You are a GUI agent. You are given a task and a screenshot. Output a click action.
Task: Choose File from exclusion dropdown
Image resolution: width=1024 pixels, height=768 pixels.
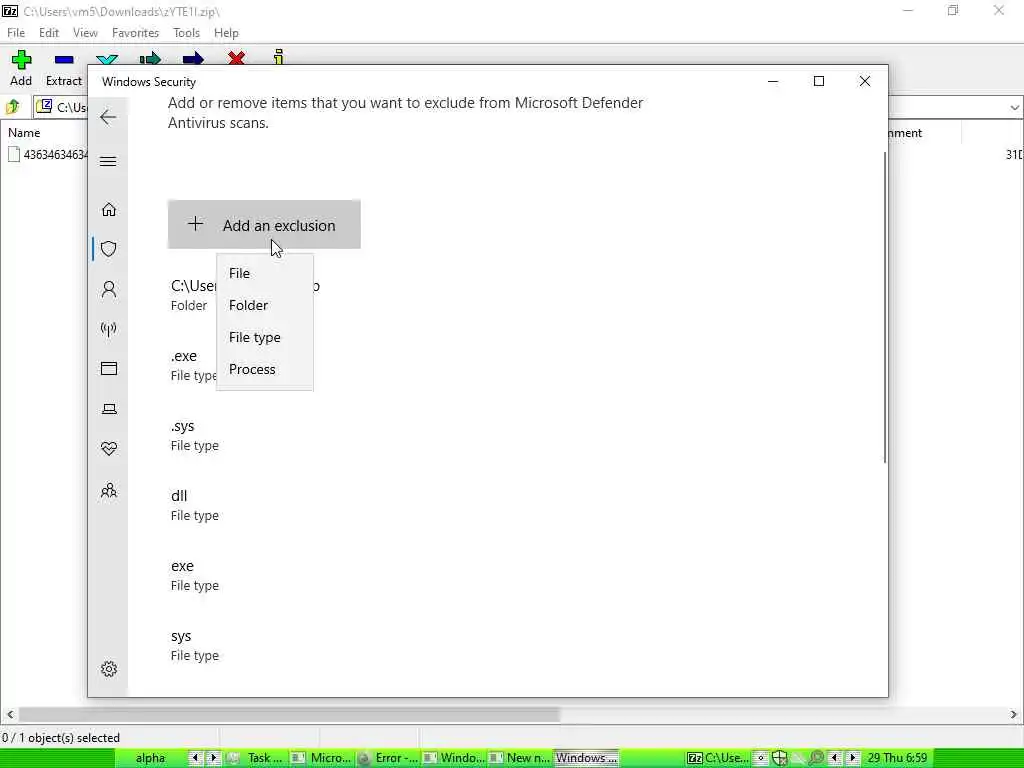(264, 273)
